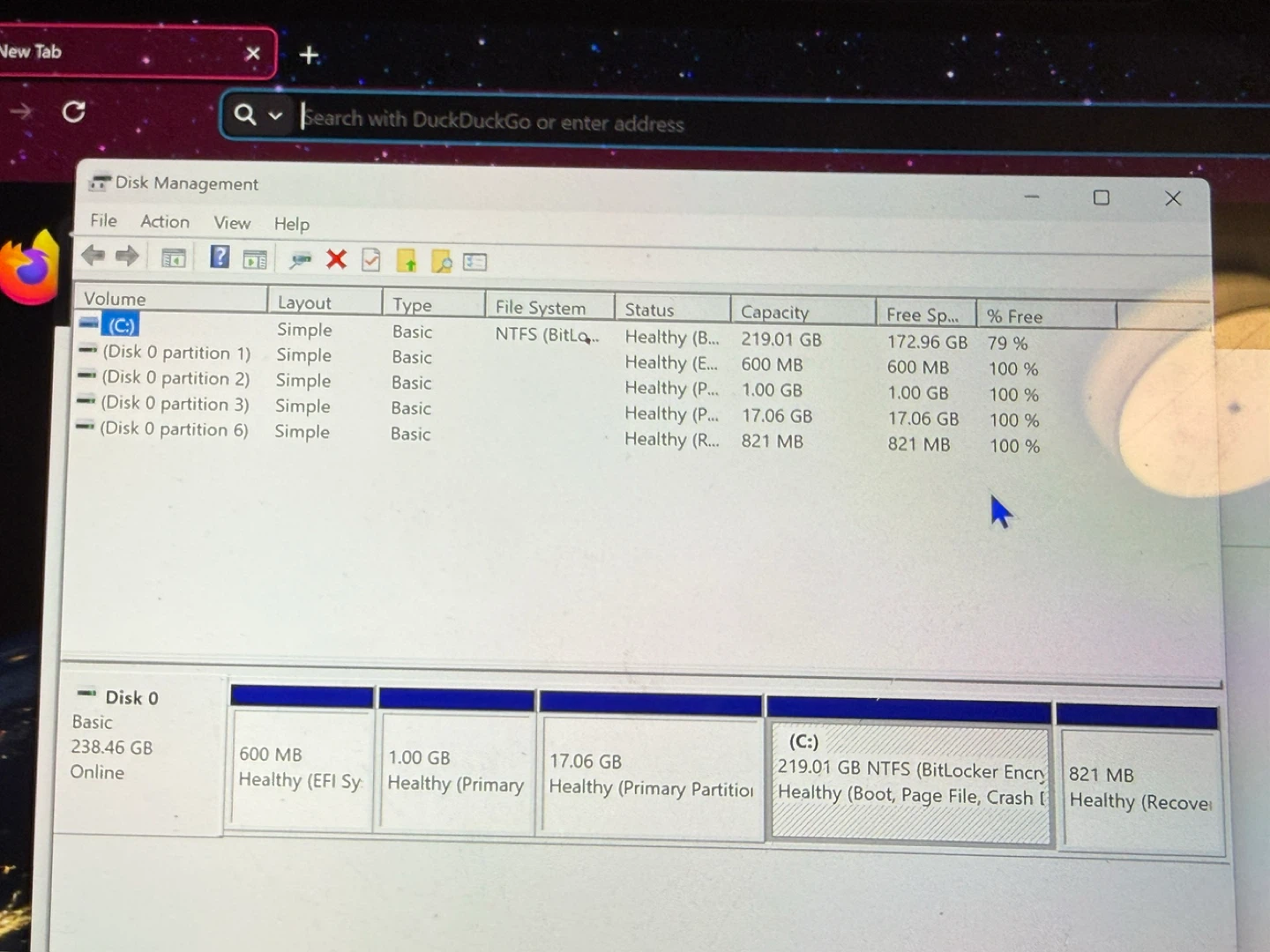Click the Show/Hide Console Tree icon
The image size is (1270, 952).
click(x=174, y=258)
